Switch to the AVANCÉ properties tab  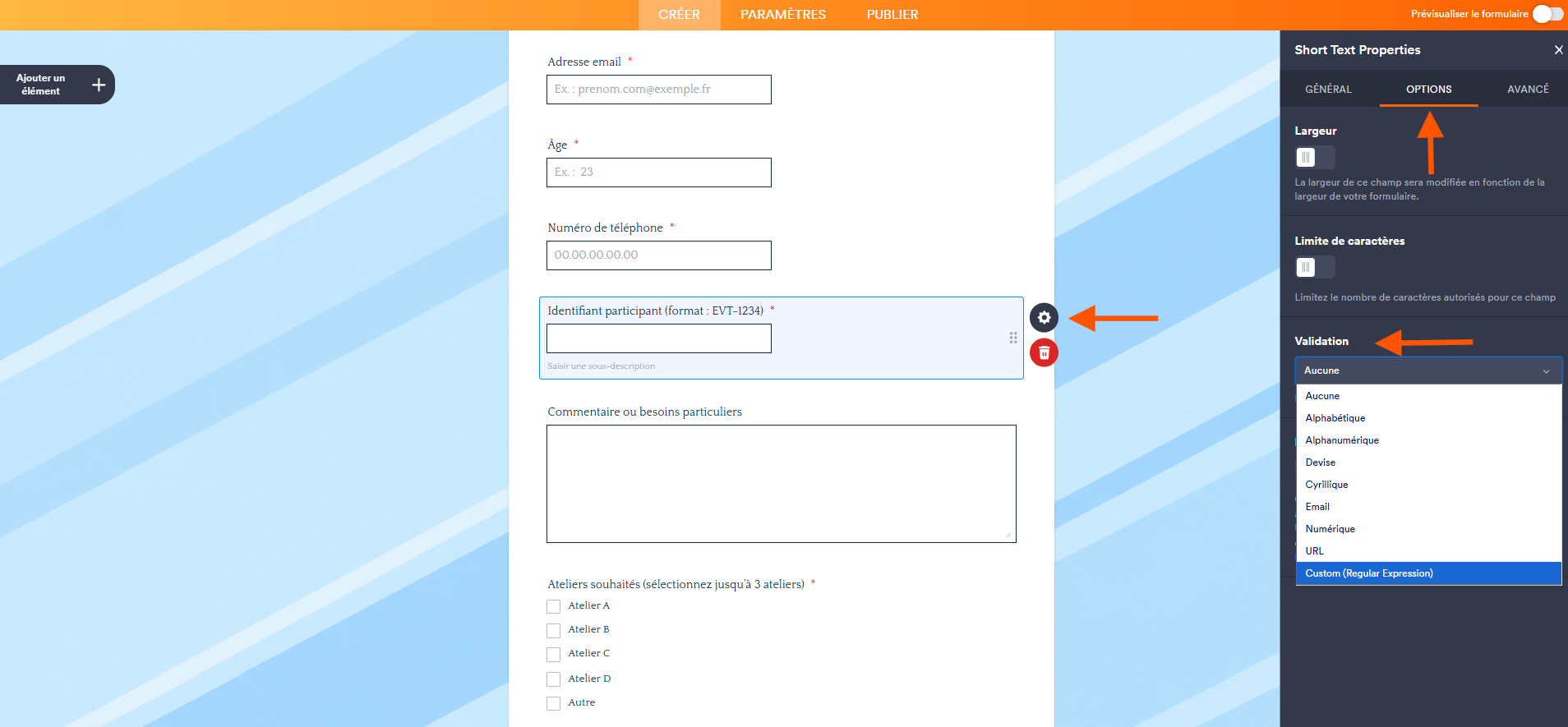1528,89
